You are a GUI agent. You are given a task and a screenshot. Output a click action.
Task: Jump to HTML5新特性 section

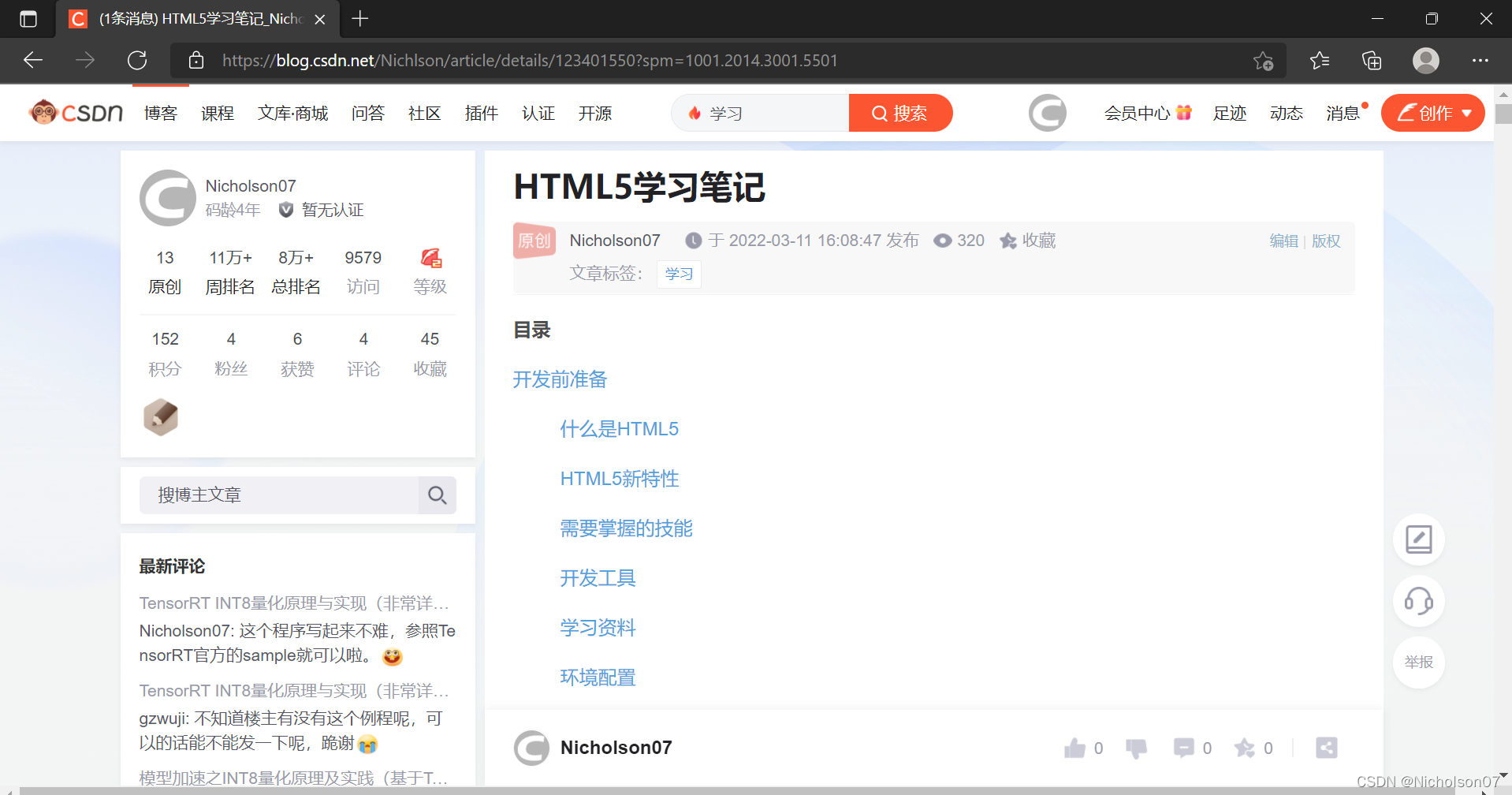point(620,479)
